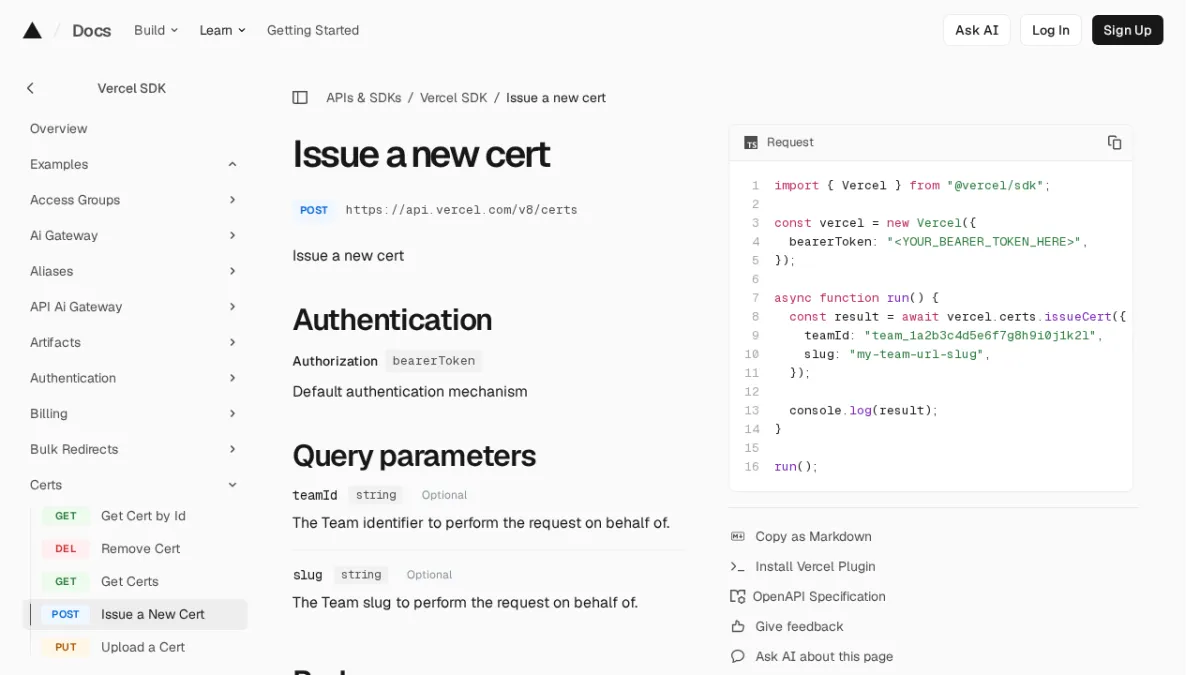Open Get Cert by Id page

(143, 516)
